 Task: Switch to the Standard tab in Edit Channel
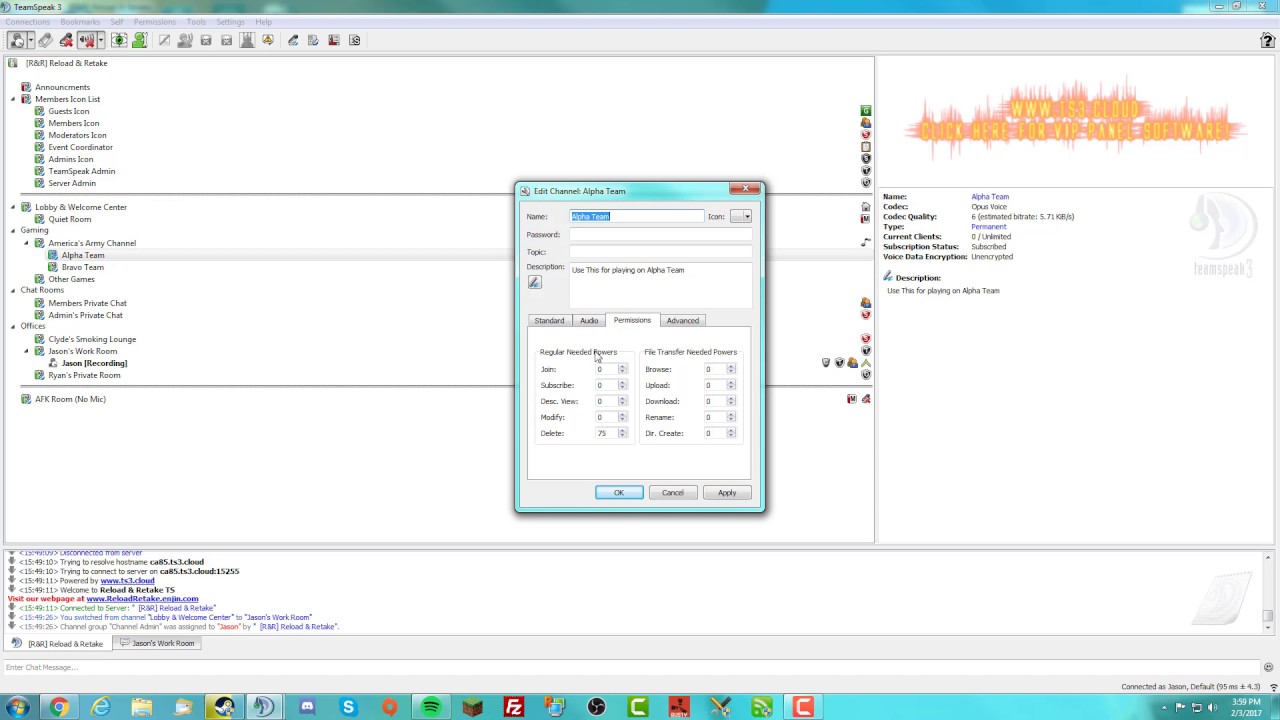[549, 320]
